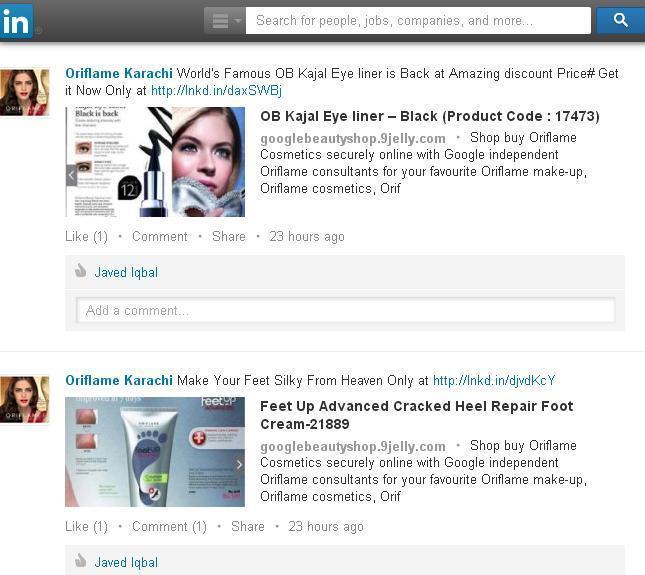
Task: Open Feet Up Advanced Cracked Heel title
Action: 417,415
